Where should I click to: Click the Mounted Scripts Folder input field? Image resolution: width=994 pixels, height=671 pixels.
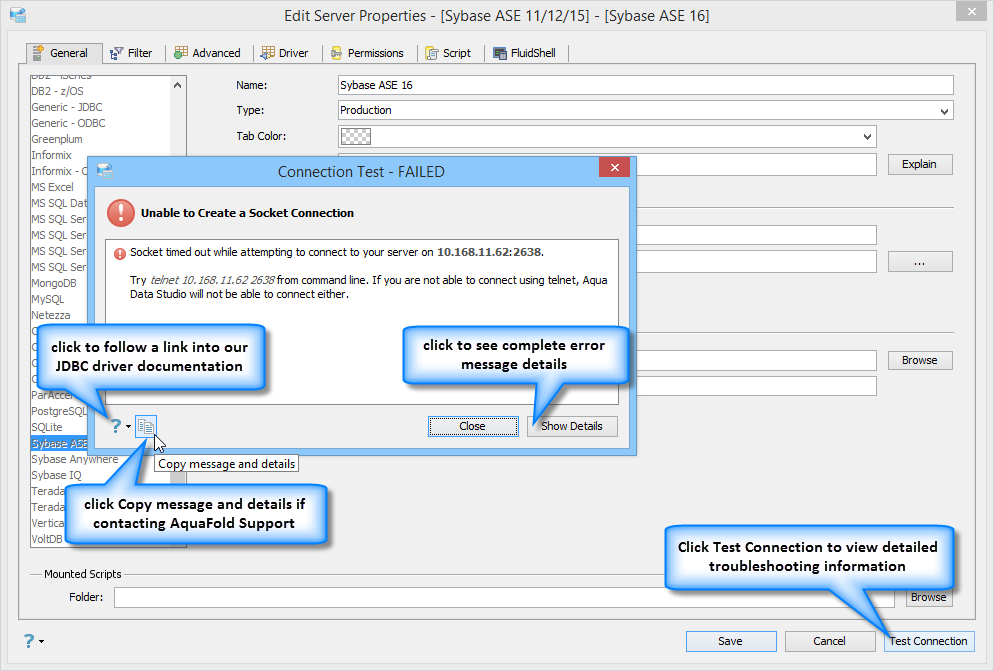[x=504, y=597]
